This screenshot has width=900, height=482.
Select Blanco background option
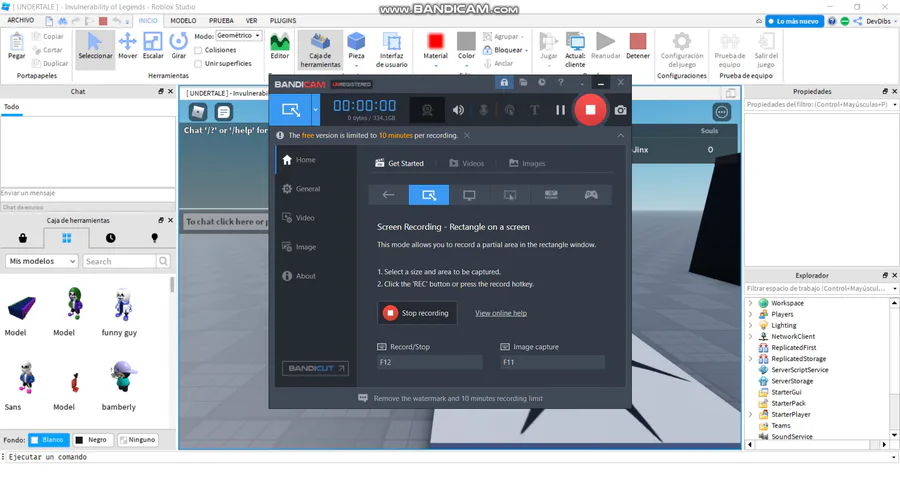point(48,440)
